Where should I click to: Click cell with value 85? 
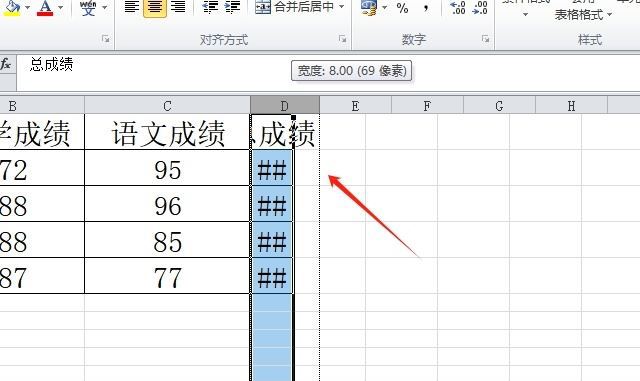167,240
